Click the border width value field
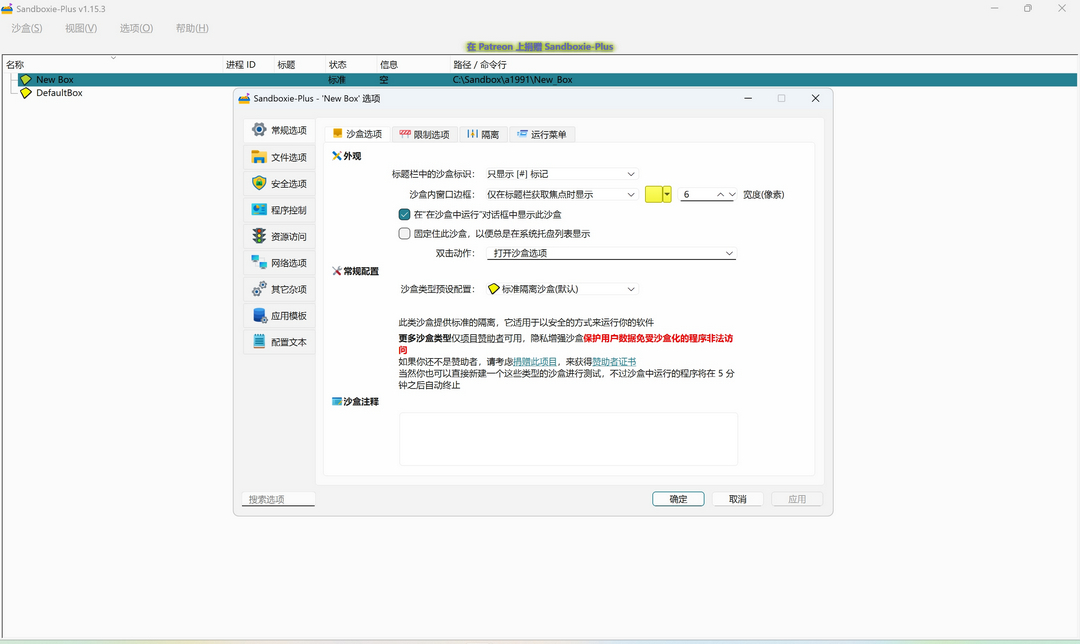 (697, 194)
